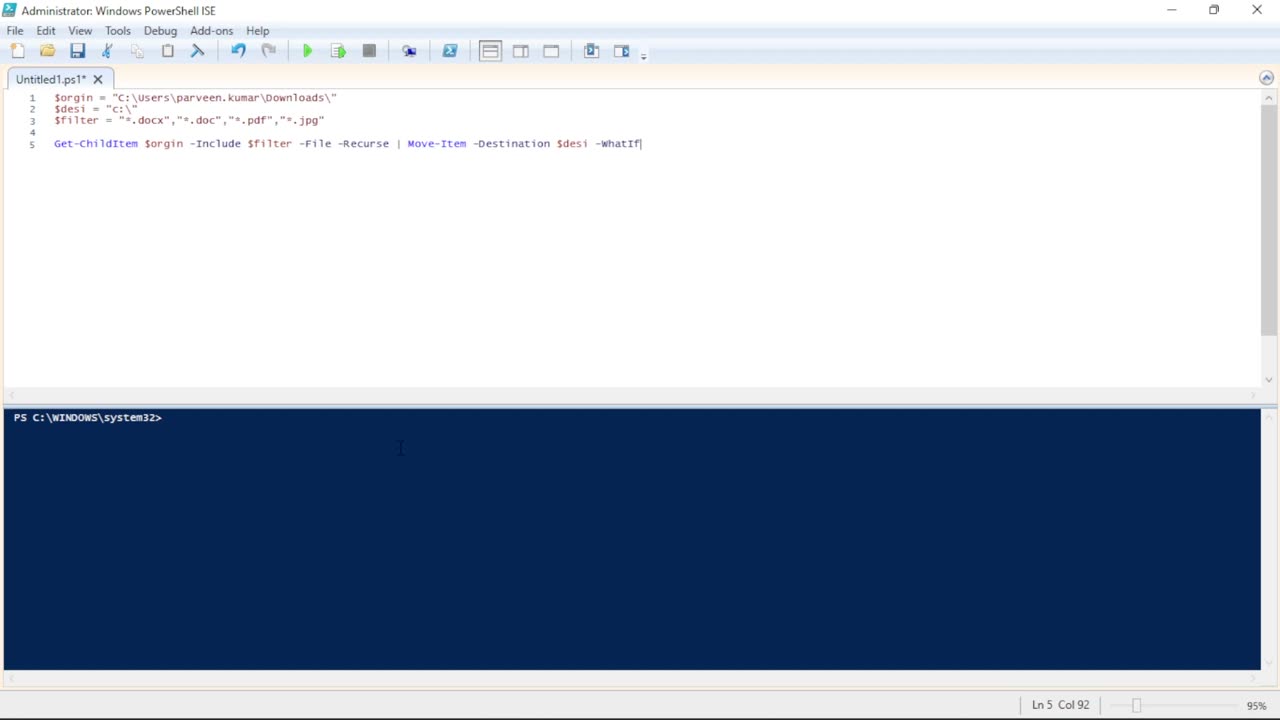Start PowerShell.exe console icon

click(x=450, y=51)
